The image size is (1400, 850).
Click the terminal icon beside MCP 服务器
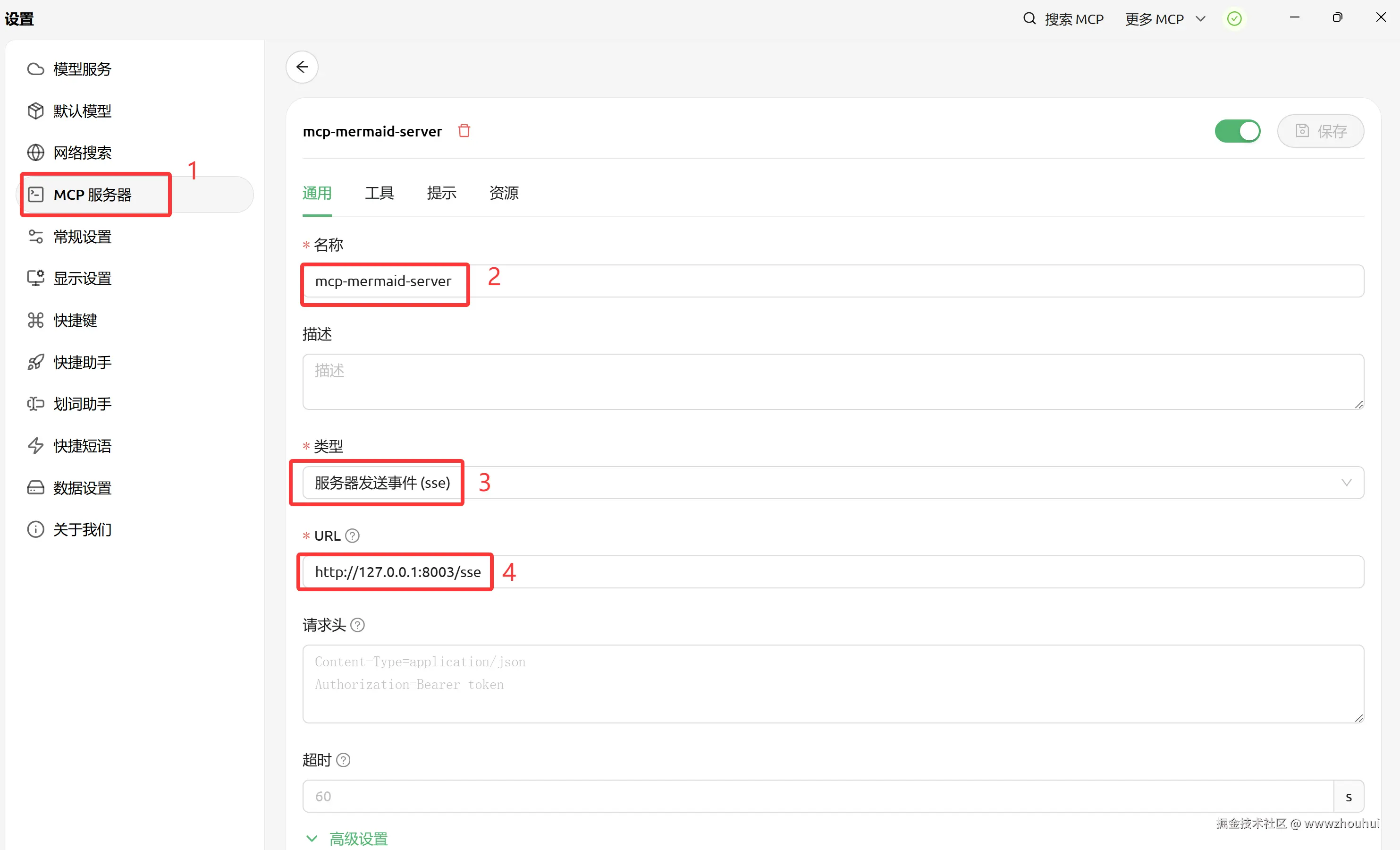35,195
